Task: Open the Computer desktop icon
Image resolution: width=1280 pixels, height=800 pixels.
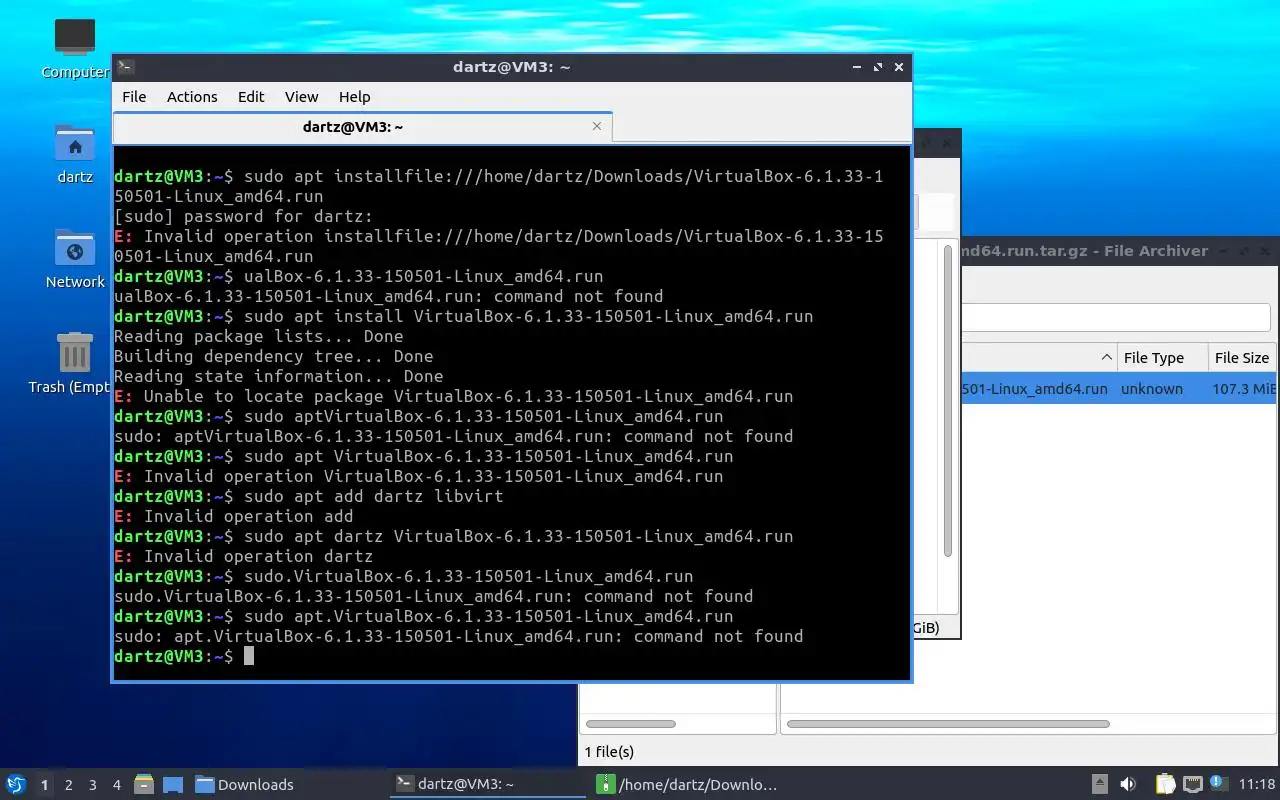Action: click(75, 47)
